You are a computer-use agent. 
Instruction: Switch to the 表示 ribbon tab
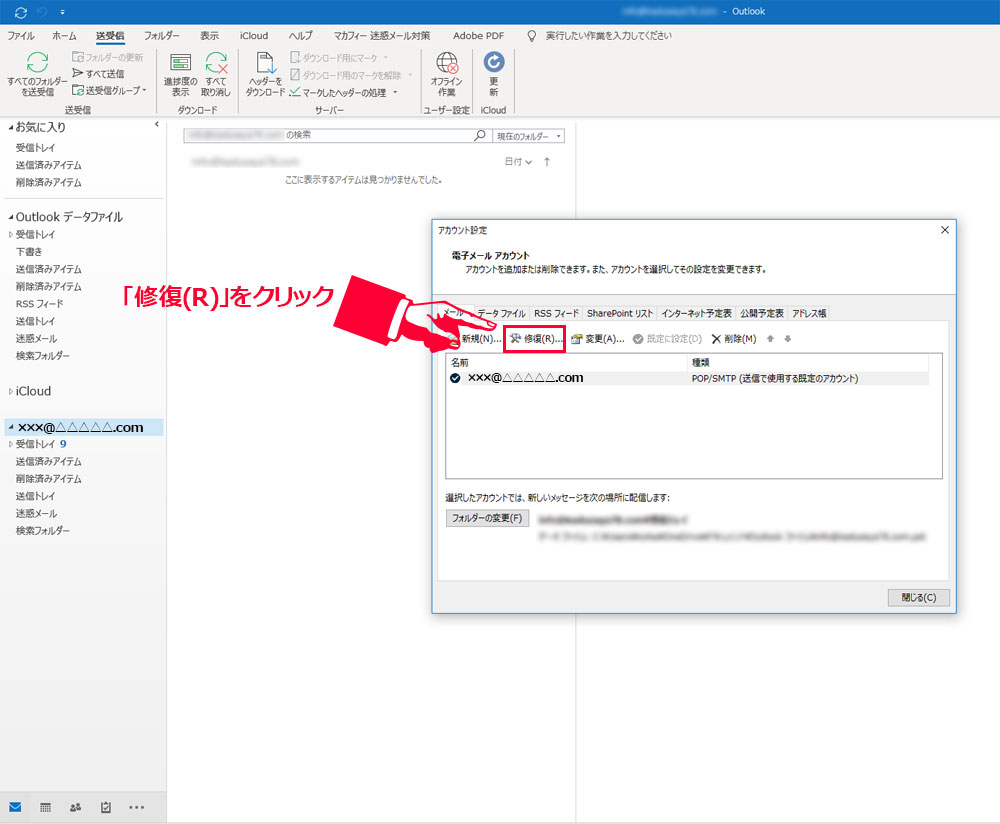pyautogui.click(x=209, y=36)
